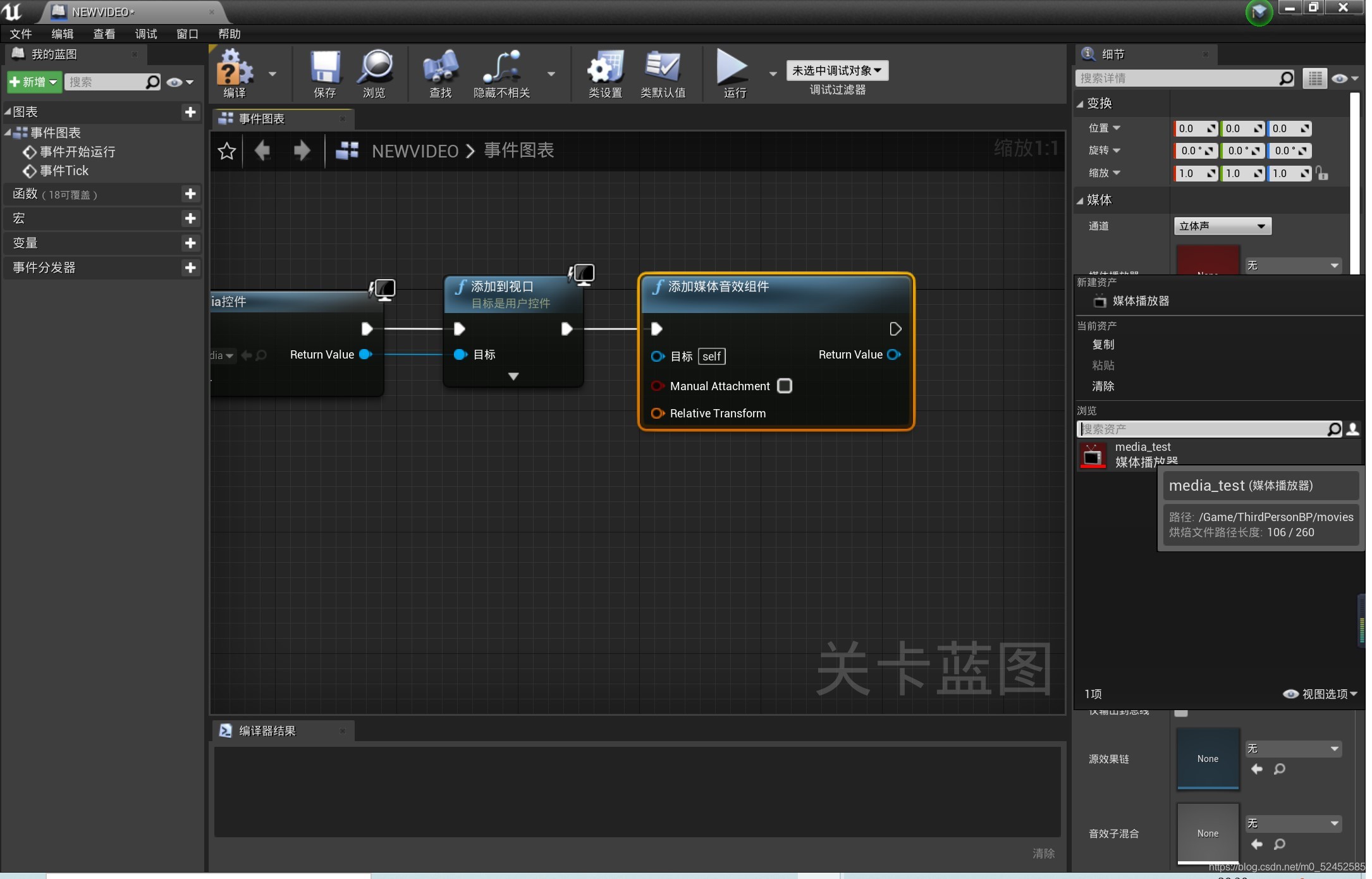The width and height of the screenshot is (1372, 879).
Task: Click the search icon in My Blueprint panel
Action: [x=152, y=82]
